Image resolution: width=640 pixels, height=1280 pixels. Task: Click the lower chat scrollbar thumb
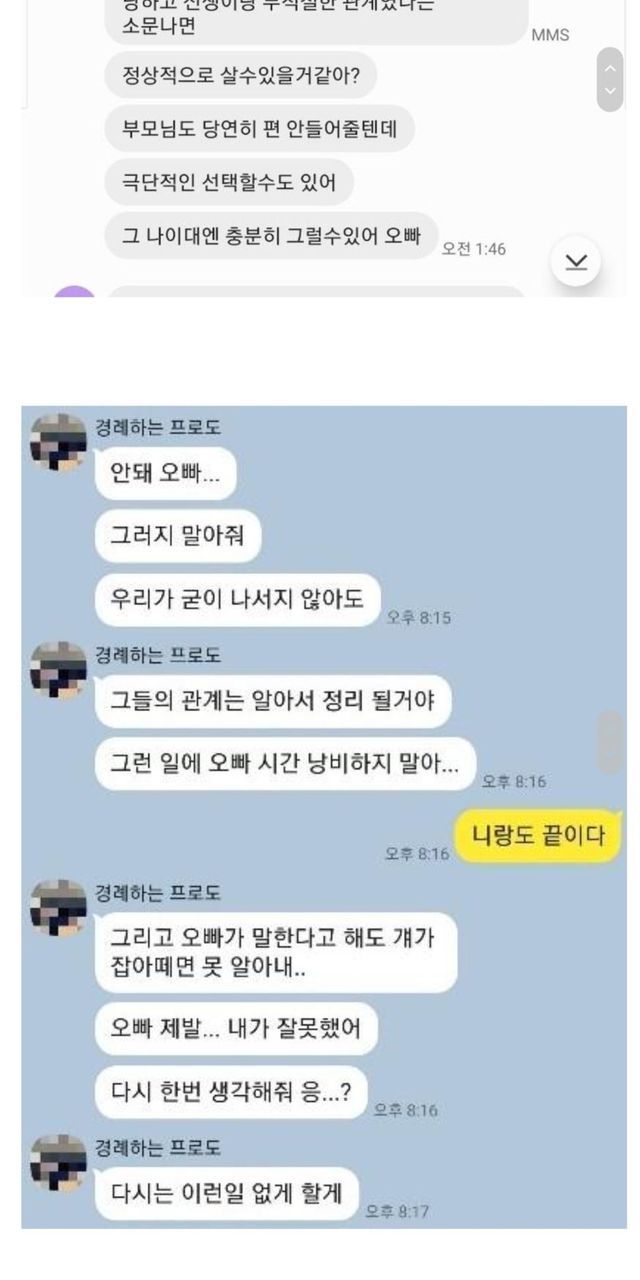(611, 742)
